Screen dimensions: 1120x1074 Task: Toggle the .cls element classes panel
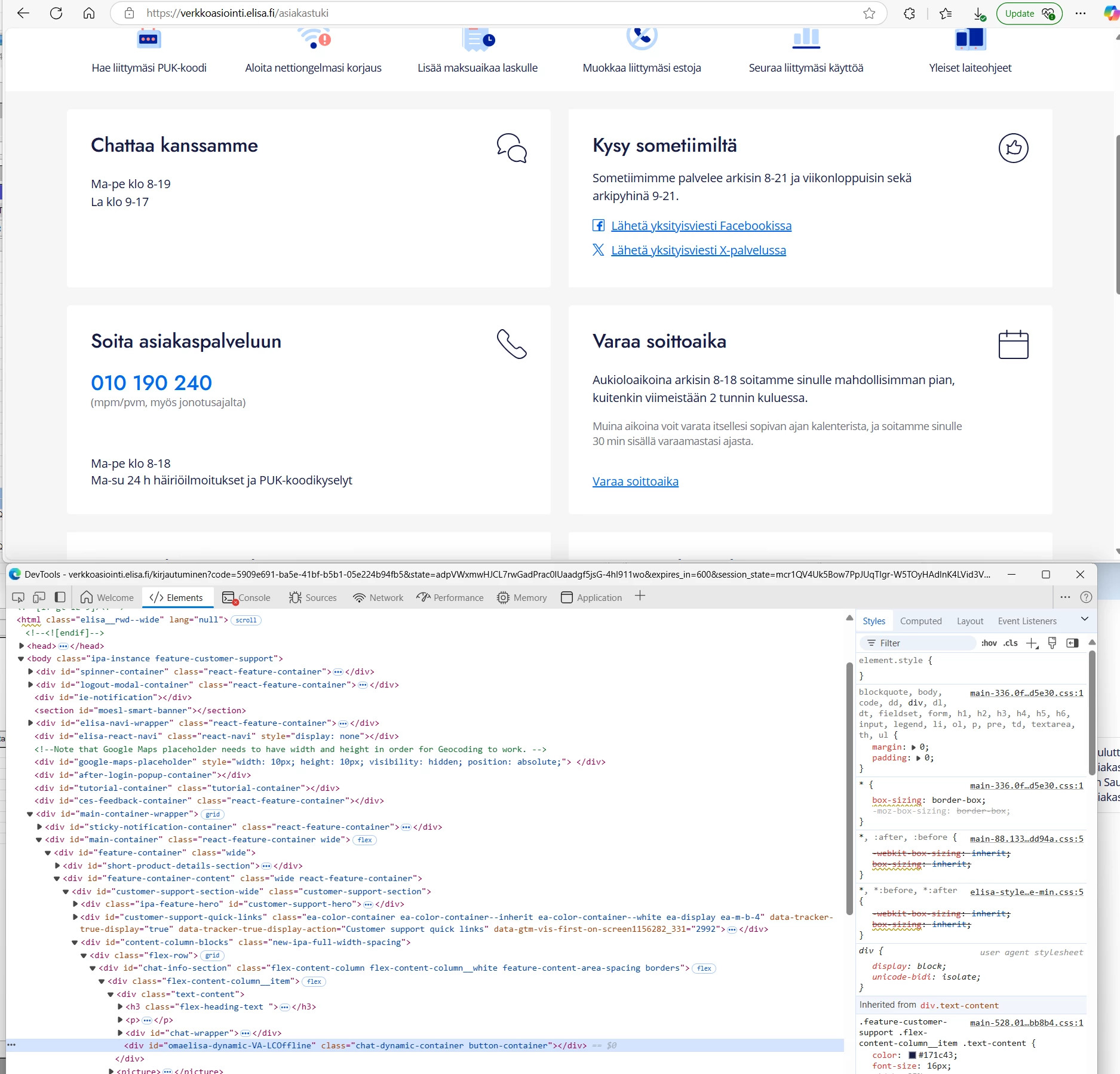click(x=1011, y=643)
